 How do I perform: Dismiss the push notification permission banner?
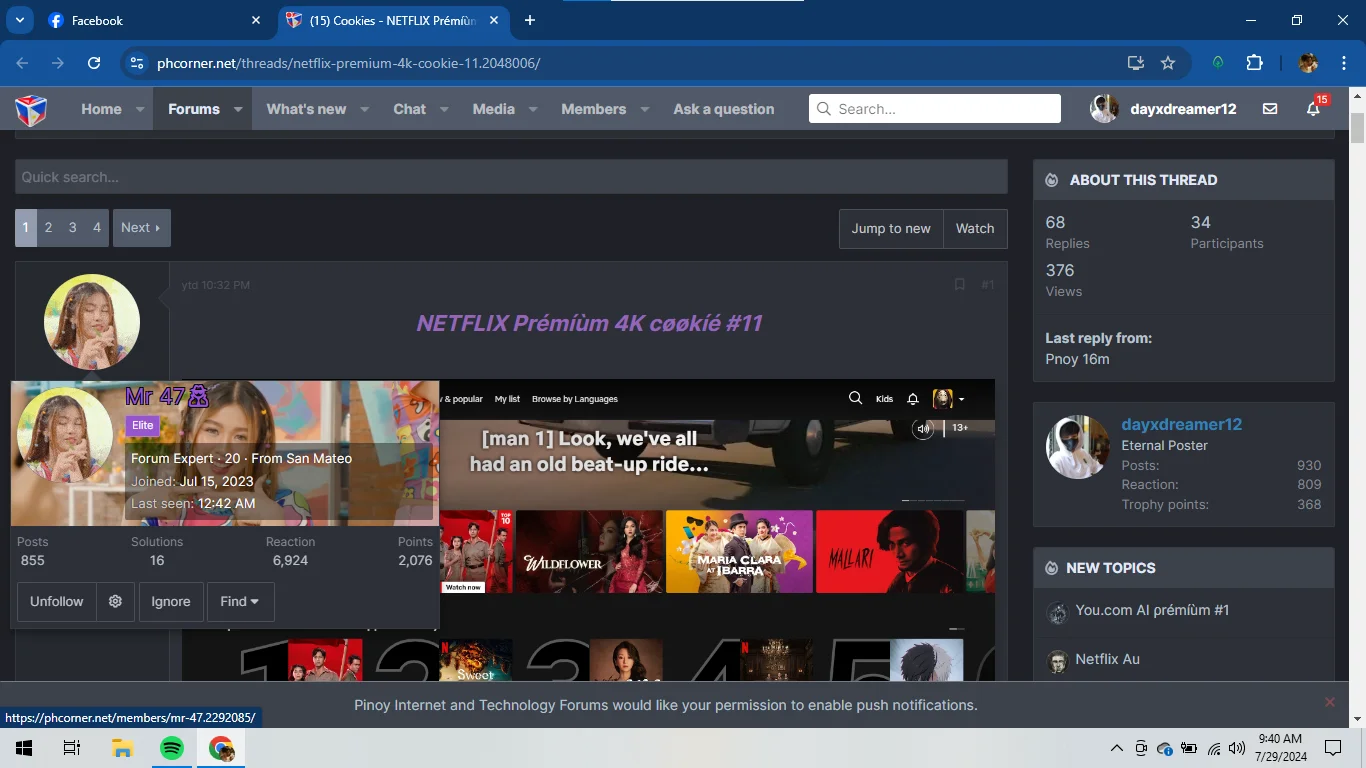pos(1330,703)
